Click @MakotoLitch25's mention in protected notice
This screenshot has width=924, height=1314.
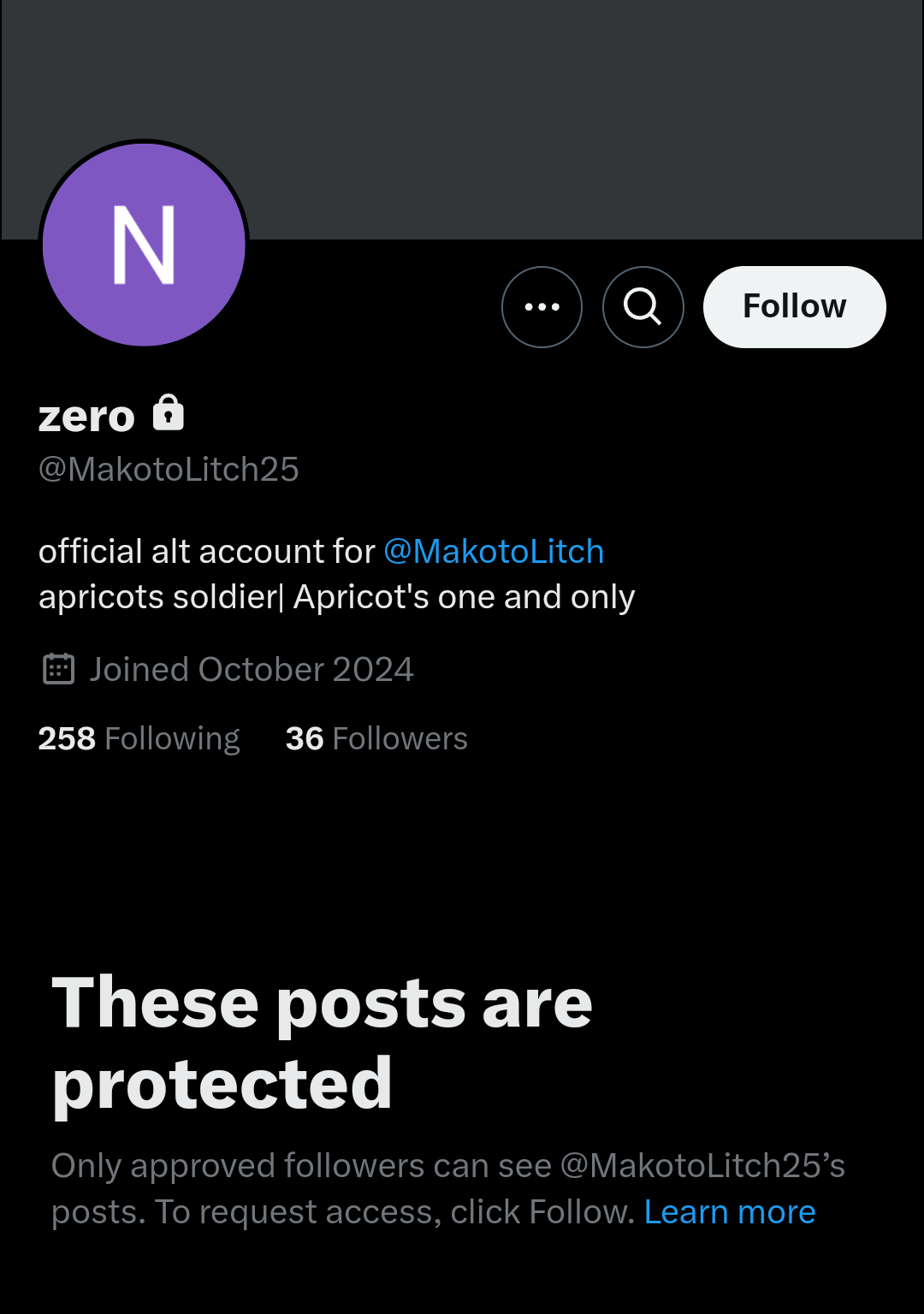[x=702, y=1166]
